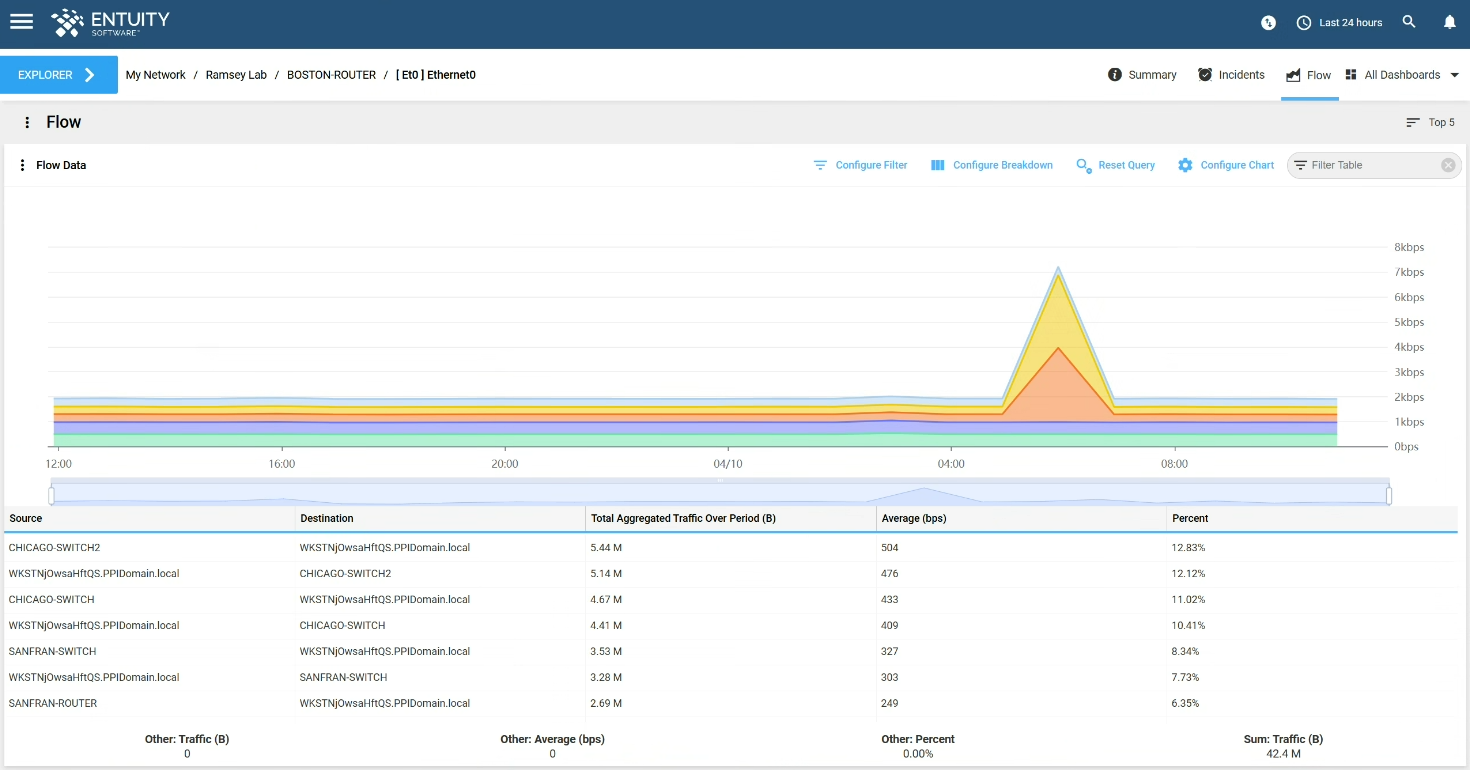This screenshot has width=1470, height=770.
Task: Select the SANFRAN-ROUTER source cell
Action: [x=53, y=704]
